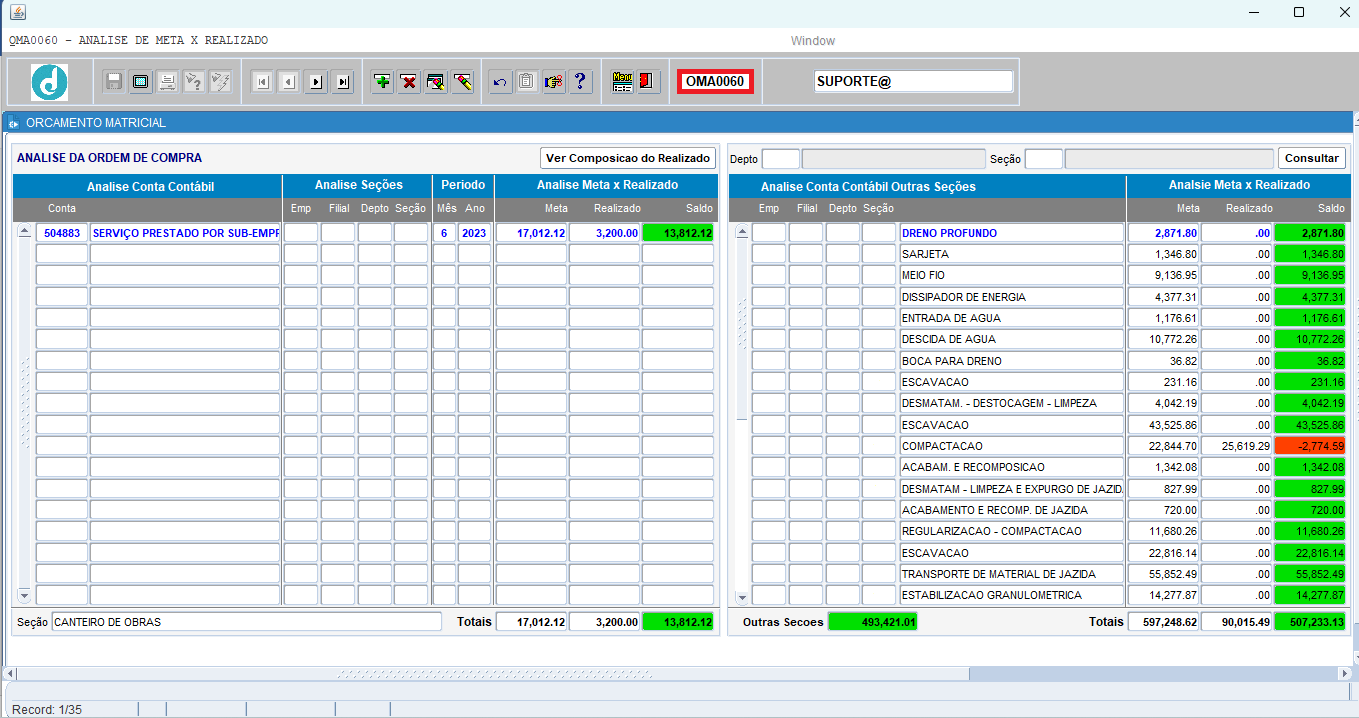Select SERVIÇO PRESTADO POR SUB-EMPR description cell
1359x718 pixels.
tap(185, 233)
